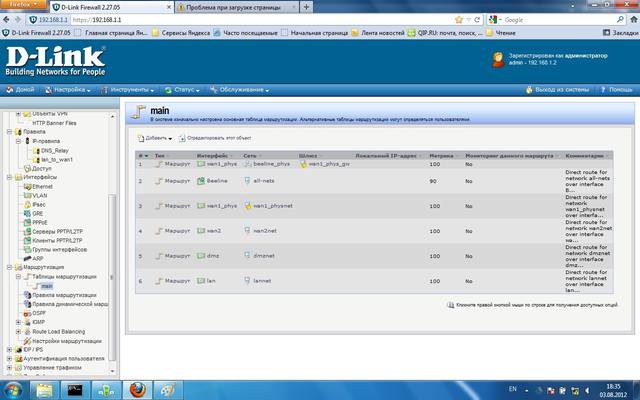Click the Доступ (Access) icon
This screenshot has height=400, width=640.
click(27, 168)
